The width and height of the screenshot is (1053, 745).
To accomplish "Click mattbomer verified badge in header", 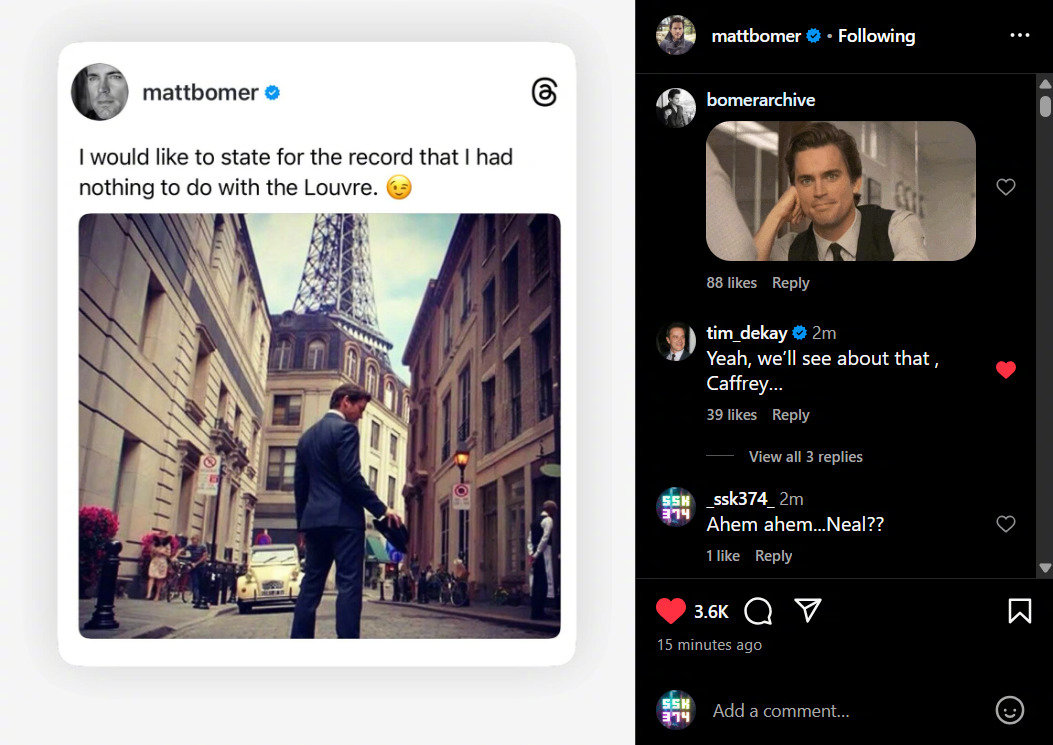I will pyautogui.click(x=814, y=36).
